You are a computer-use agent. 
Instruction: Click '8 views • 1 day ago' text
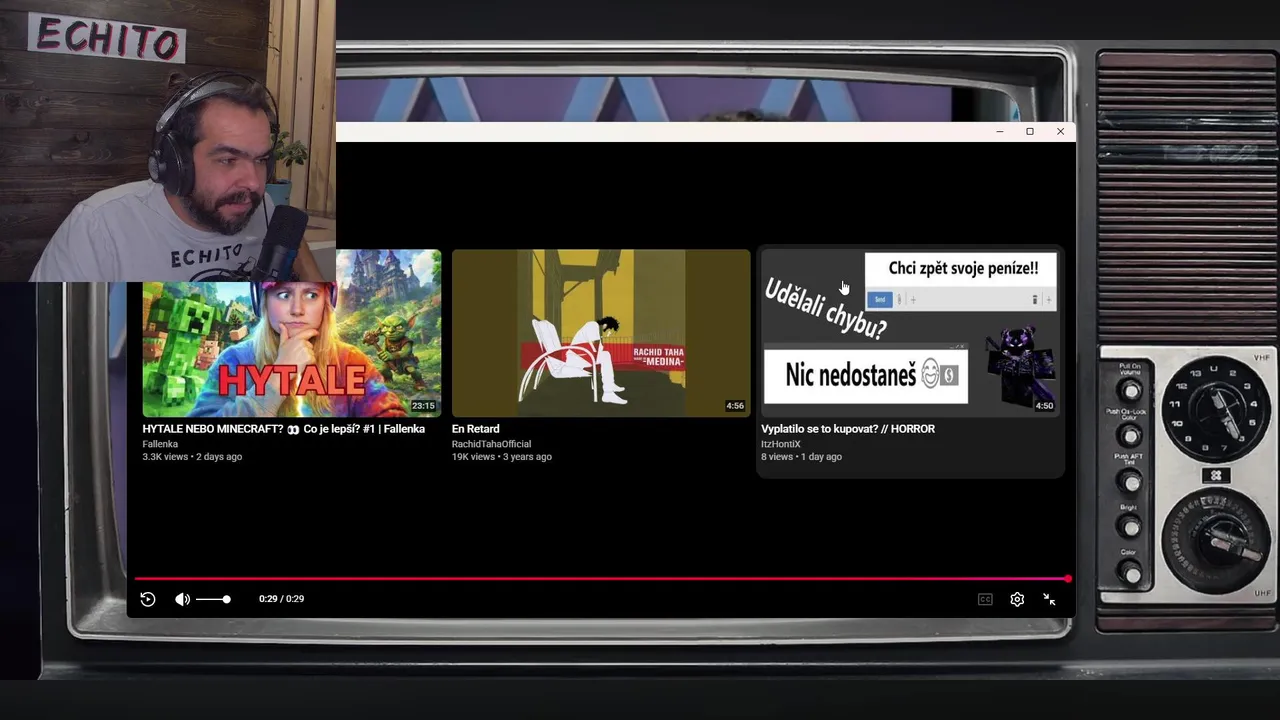click(x=801, y=457)
